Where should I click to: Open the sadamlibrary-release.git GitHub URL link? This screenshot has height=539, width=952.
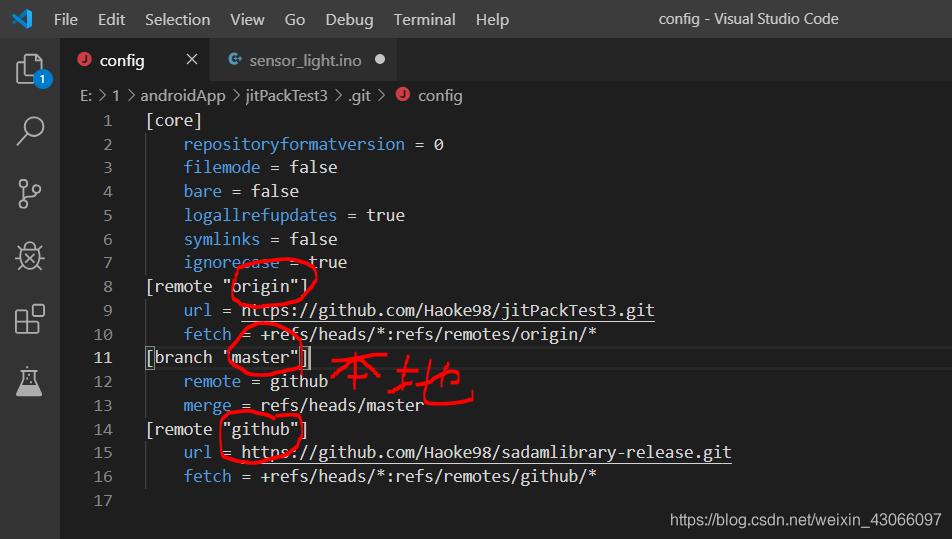(x=486, y=452)
